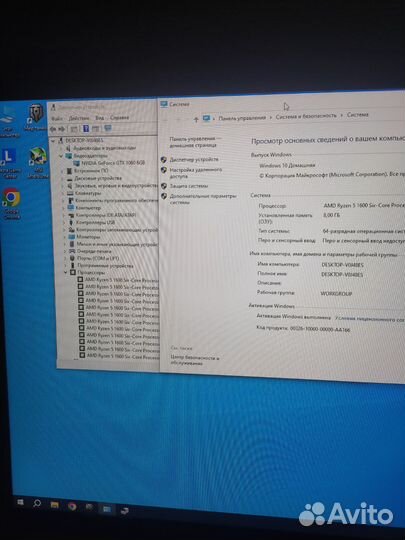
Task: Expand the Порты (COM и LPT) category
Action: (x=65, y=258)
